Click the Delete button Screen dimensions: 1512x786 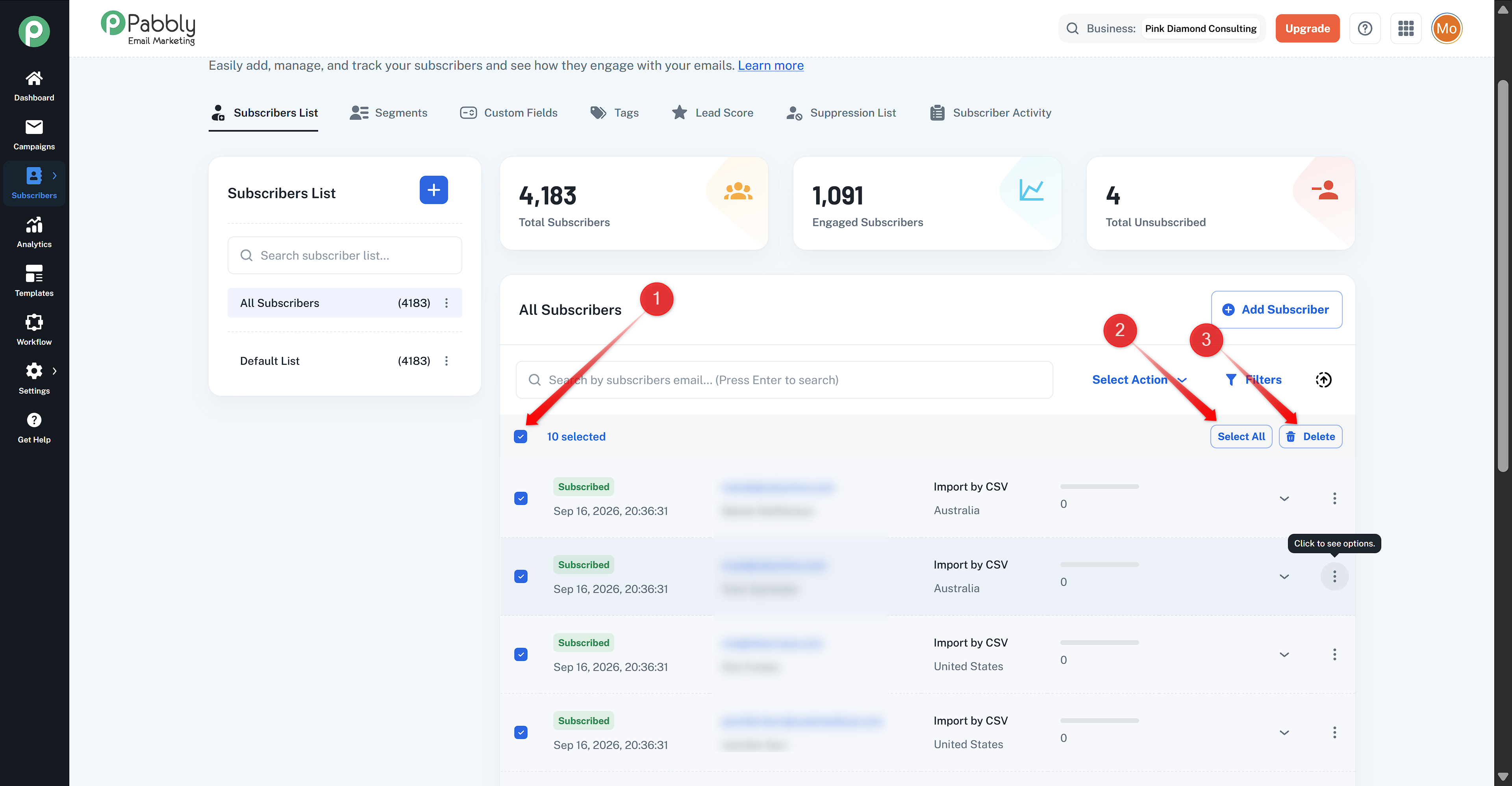click(1310, 437)
